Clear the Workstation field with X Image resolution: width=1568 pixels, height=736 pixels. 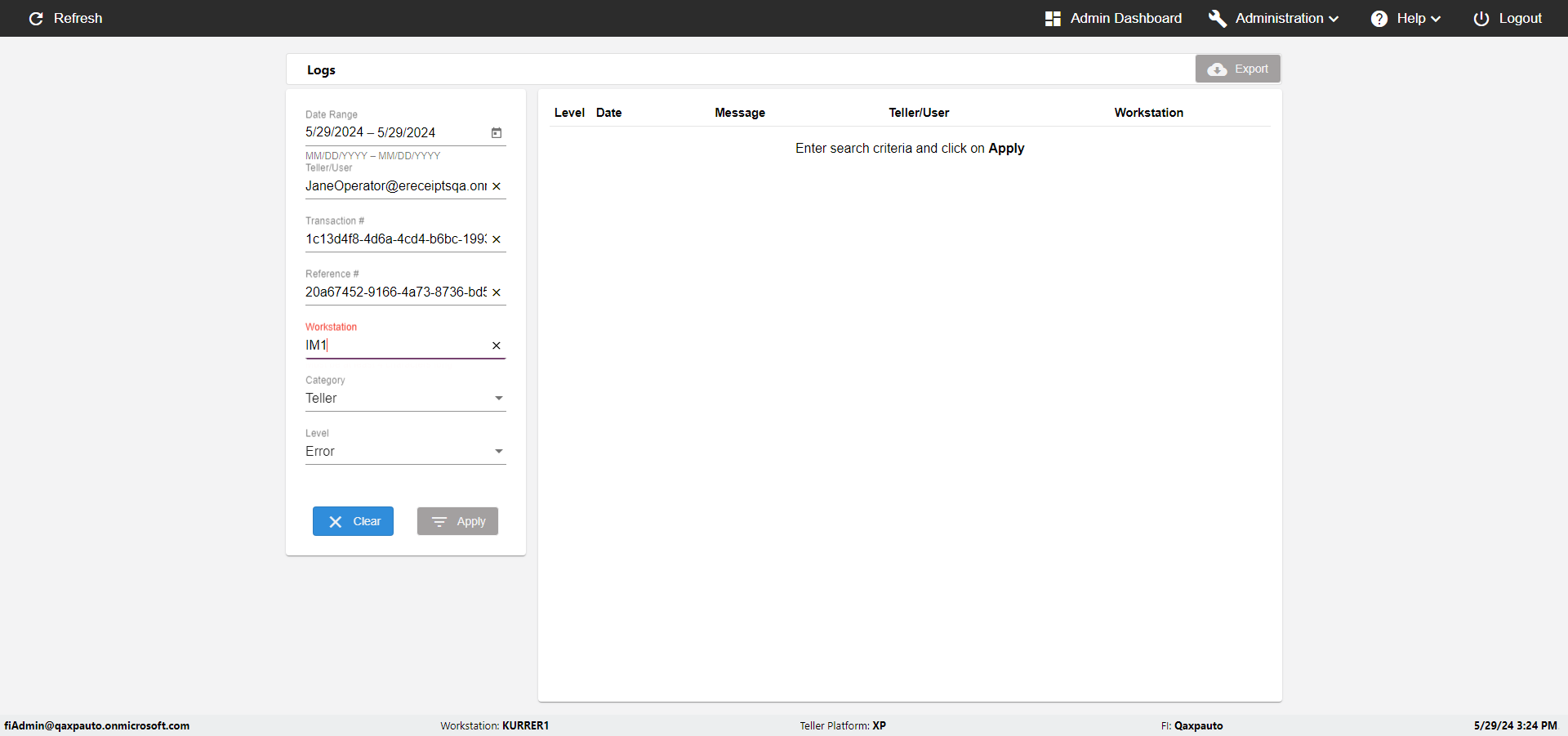[497, 346]
